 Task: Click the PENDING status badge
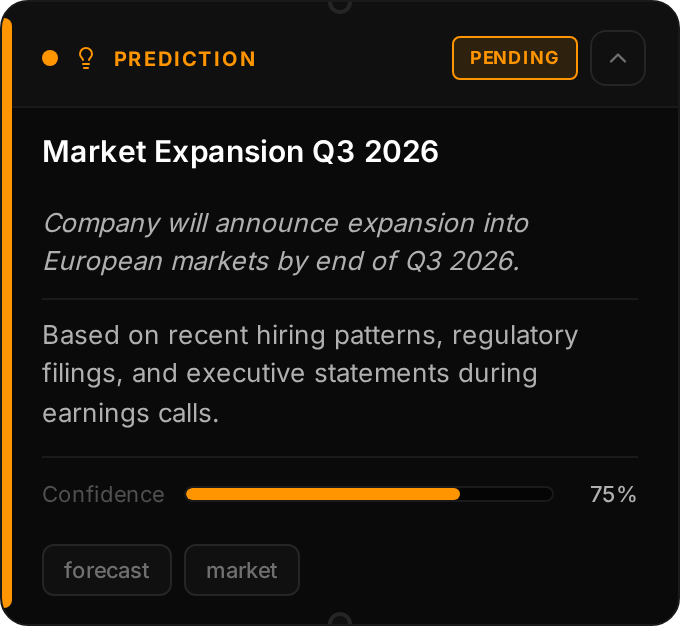515,58
